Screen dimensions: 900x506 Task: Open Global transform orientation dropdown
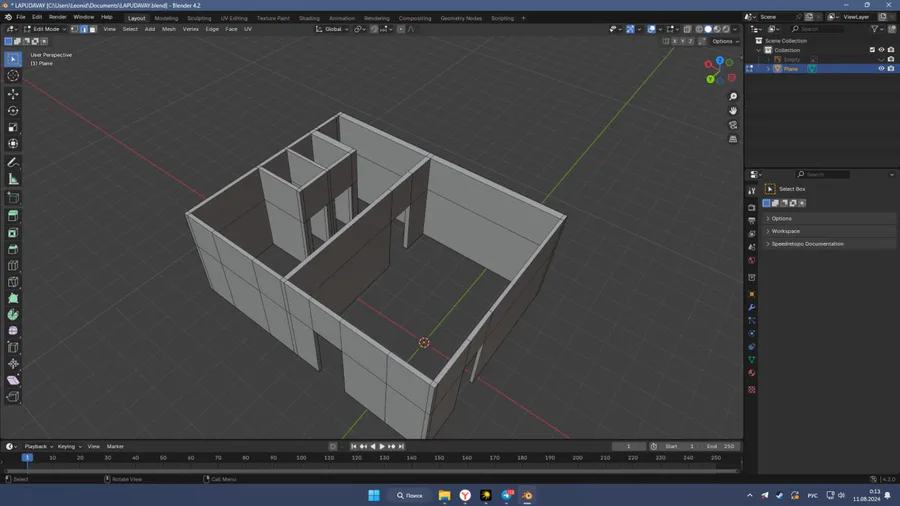pos(332,29)
